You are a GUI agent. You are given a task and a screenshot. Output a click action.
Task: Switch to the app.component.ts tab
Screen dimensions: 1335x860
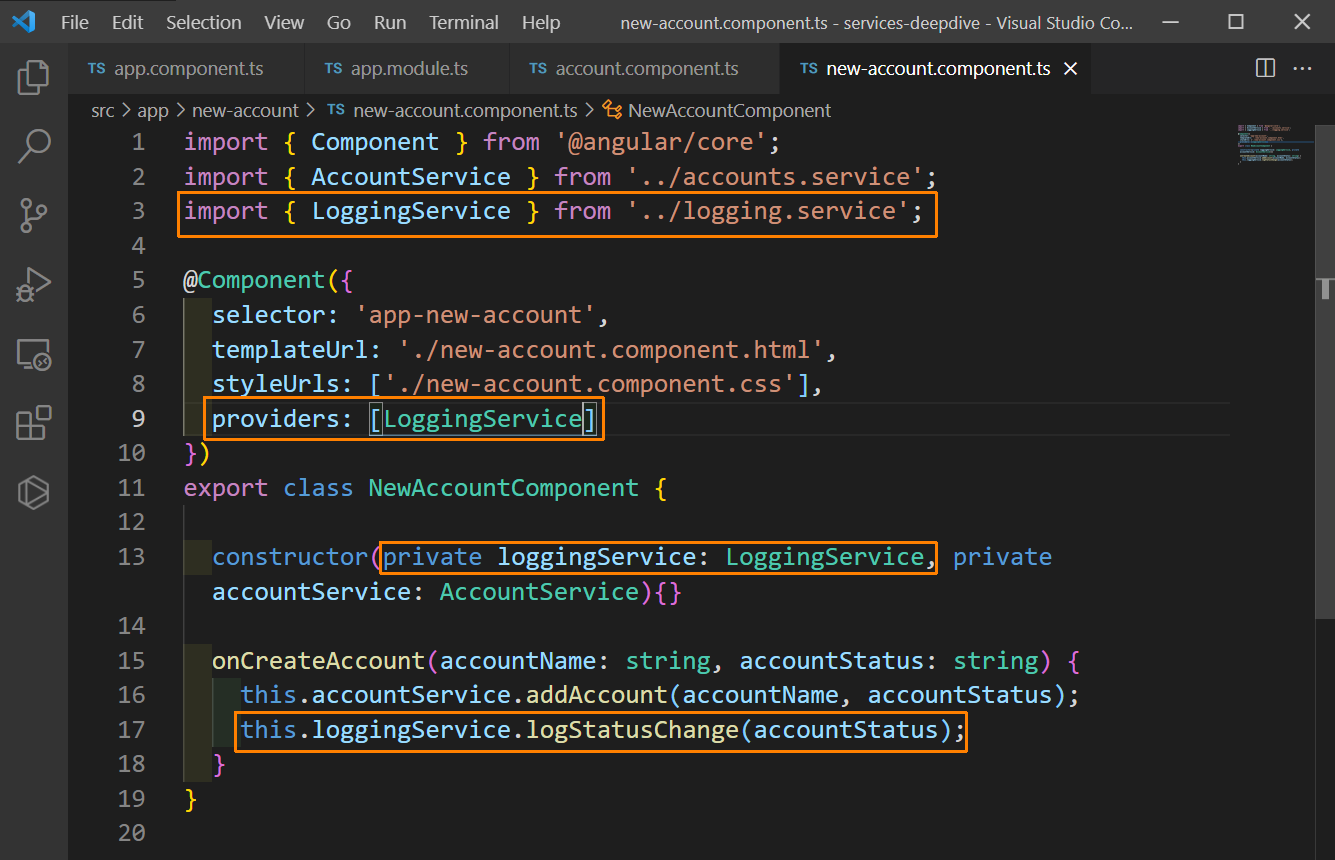click(187, 69)
